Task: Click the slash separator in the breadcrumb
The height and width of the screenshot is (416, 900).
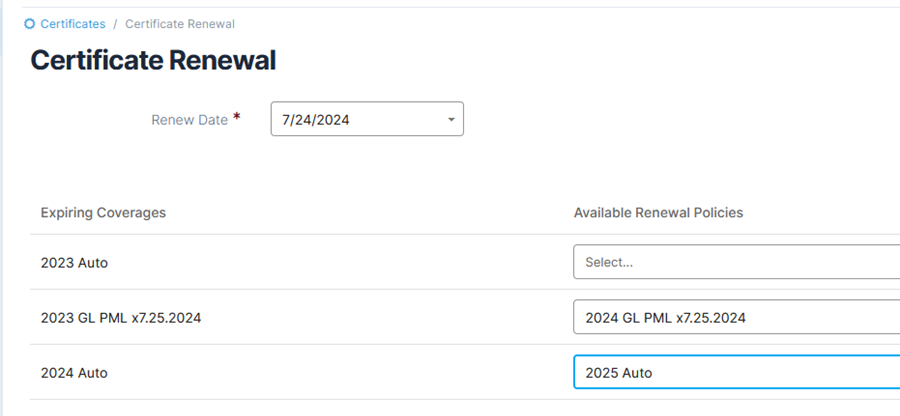Action: click(x=115, y=24)
